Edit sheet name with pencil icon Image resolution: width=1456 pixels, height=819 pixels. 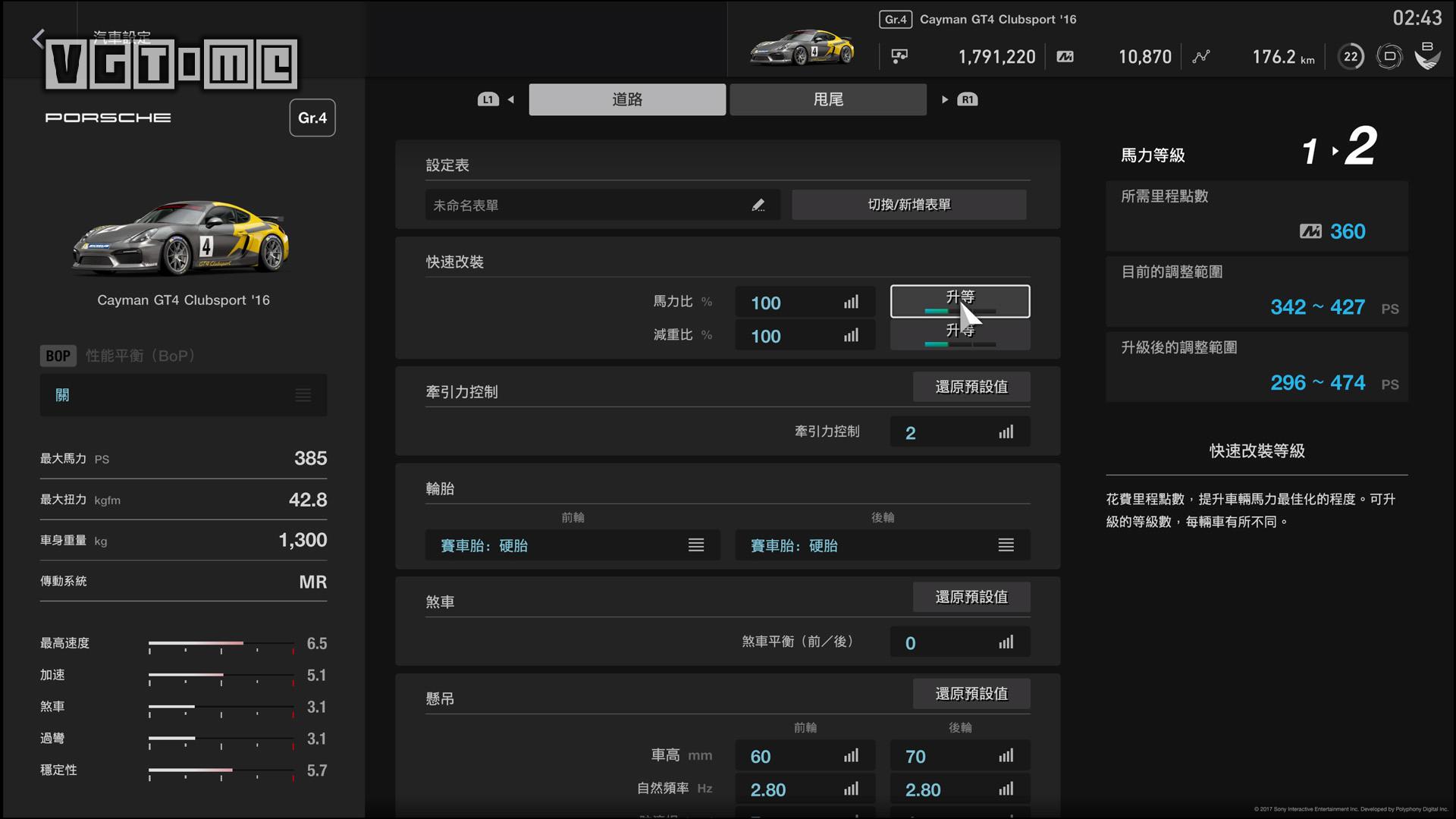(x=758, y=205)
